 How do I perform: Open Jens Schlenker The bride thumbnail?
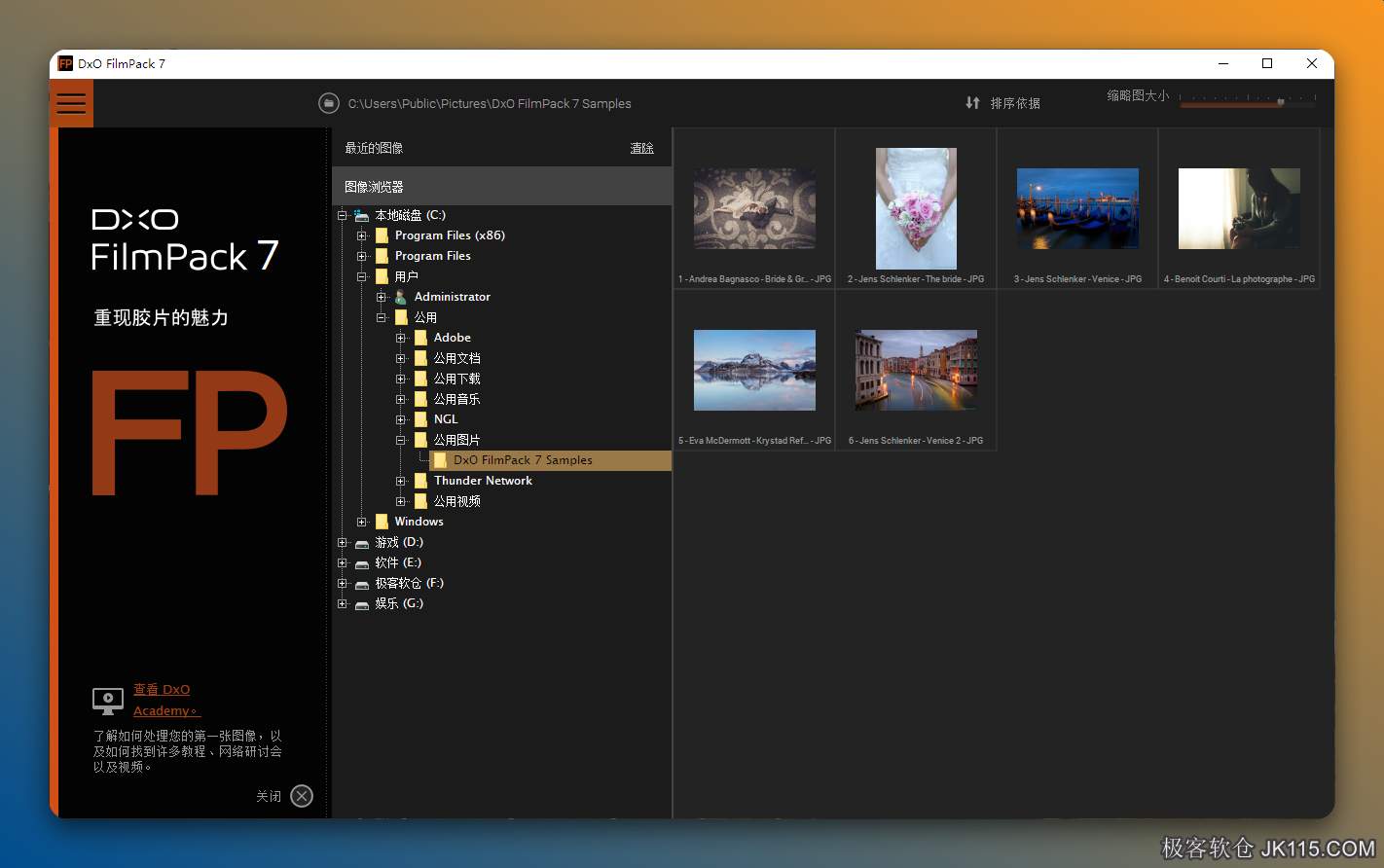point(916,208)
